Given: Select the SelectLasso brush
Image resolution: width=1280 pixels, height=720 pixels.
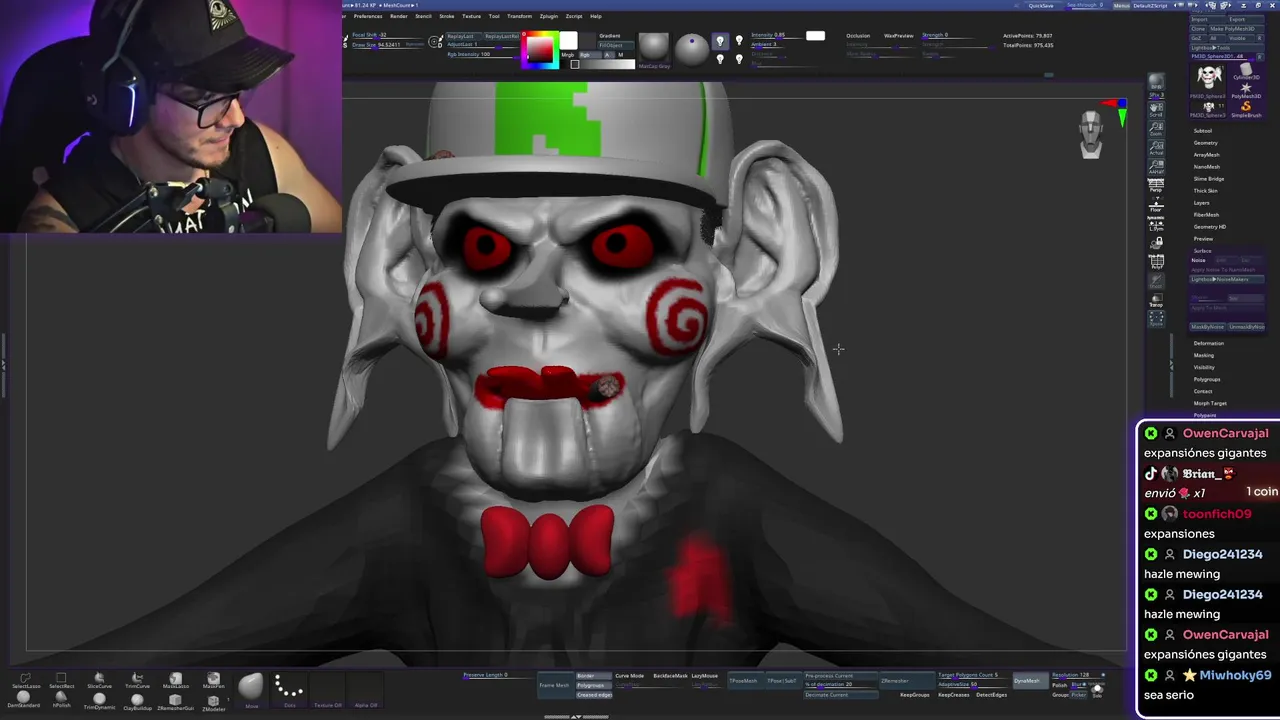Looking at the screenshot, I should (26, 678).
